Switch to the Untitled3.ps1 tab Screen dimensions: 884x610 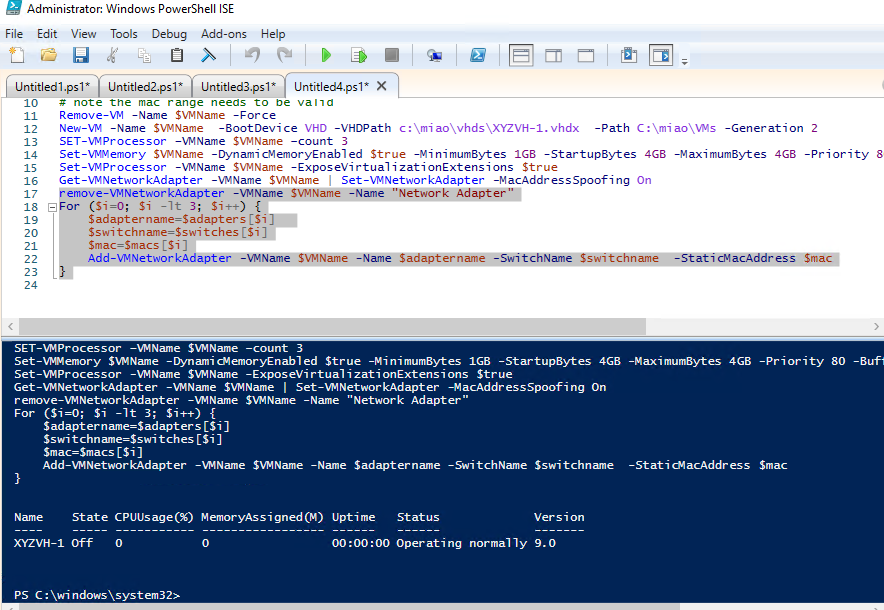coord(238,87)
